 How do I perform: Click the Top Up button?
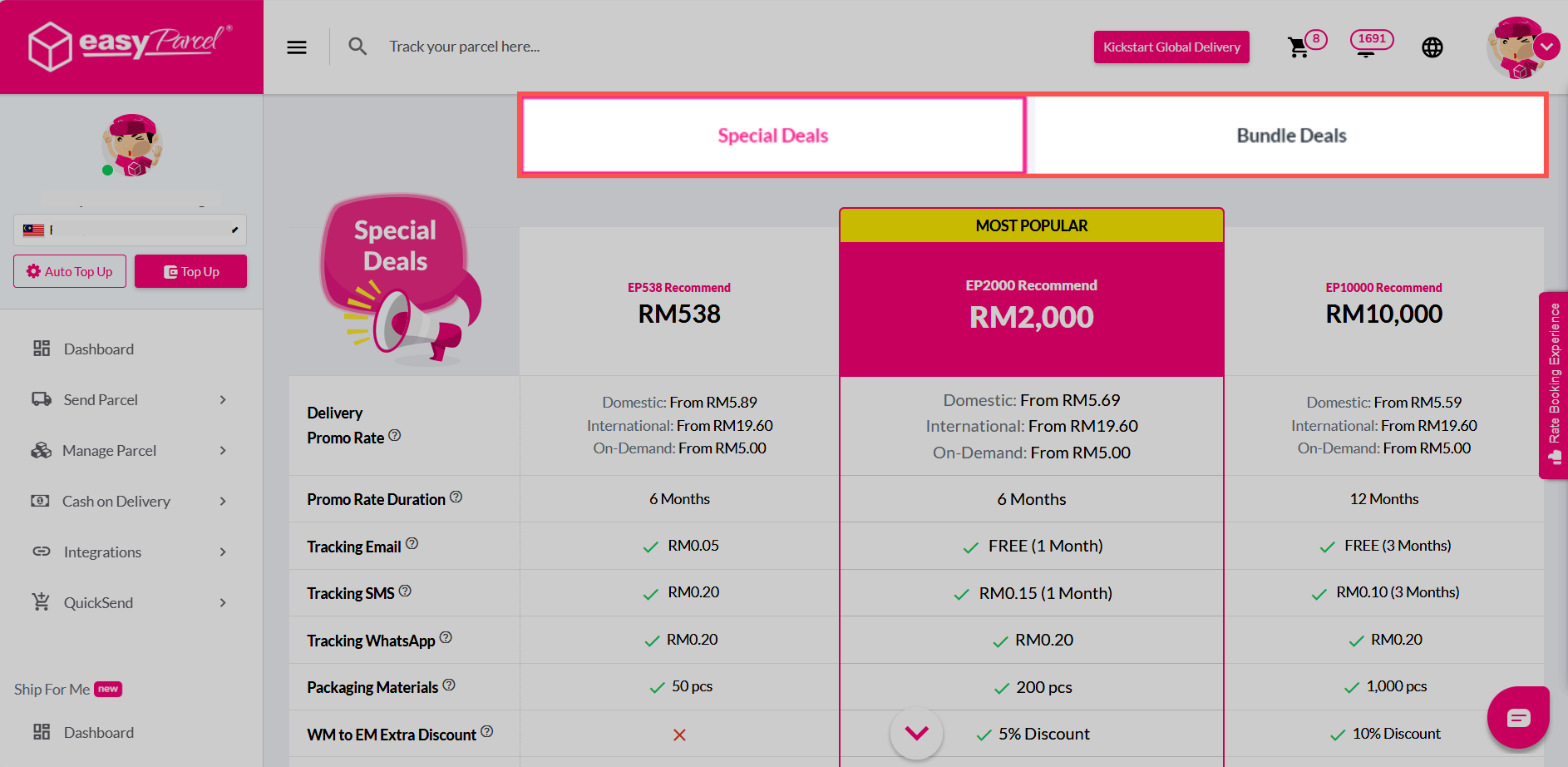point(191,271)
